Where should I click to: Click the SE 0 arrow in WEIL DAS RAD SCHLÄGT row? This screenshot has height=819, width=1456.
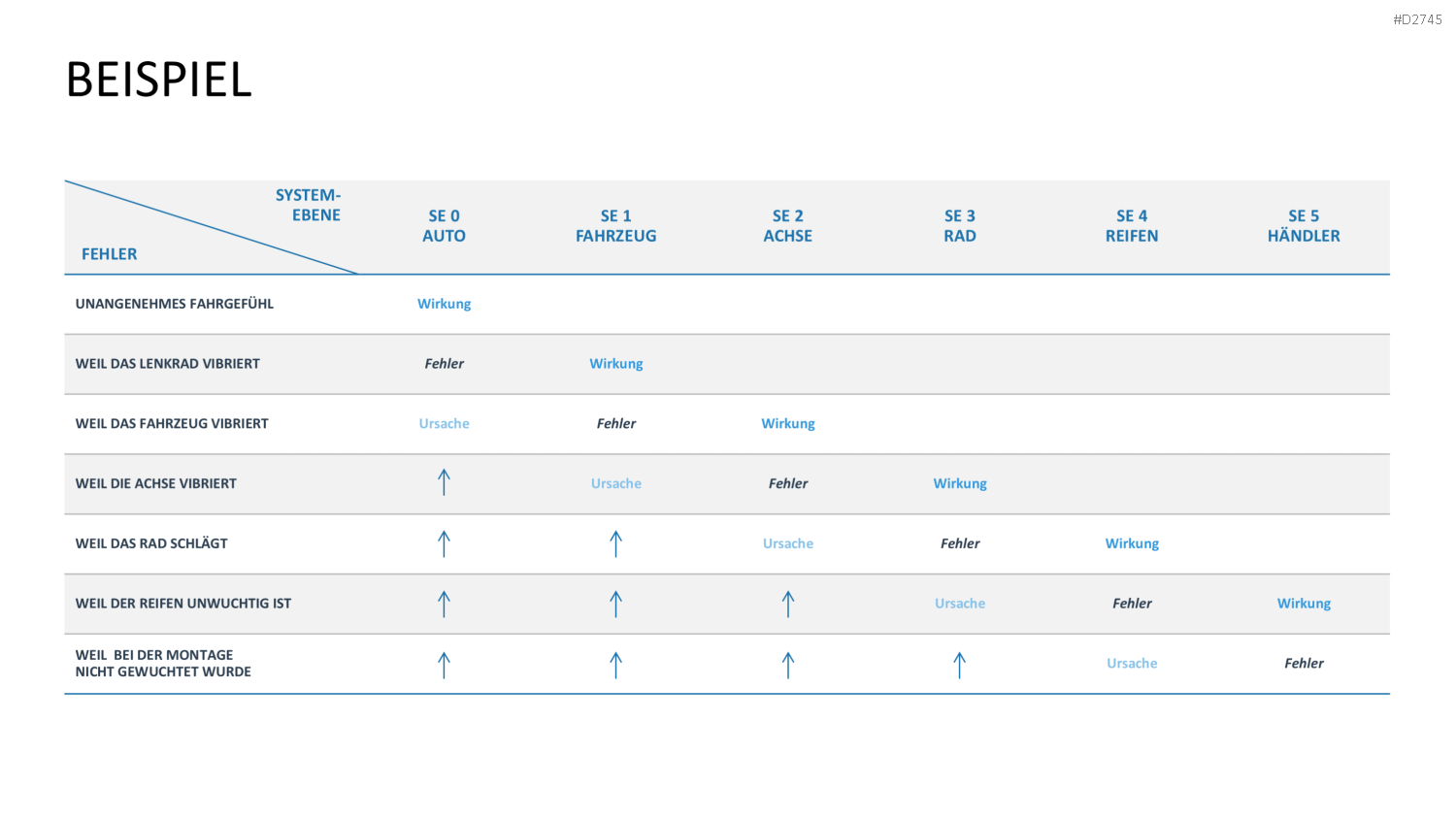point(444,543)
